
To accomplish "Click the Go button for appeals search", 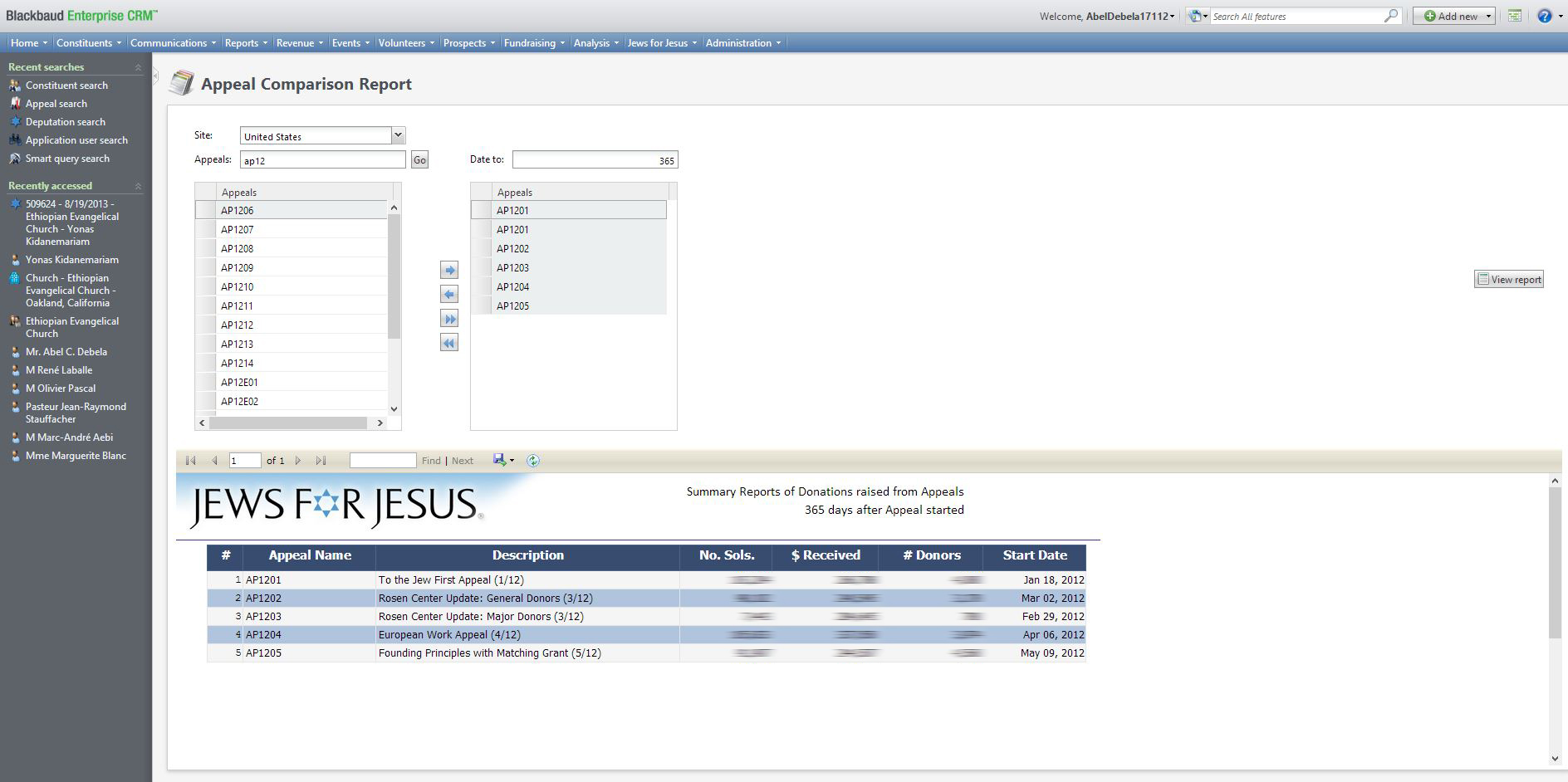I will [x=420, y=160].
